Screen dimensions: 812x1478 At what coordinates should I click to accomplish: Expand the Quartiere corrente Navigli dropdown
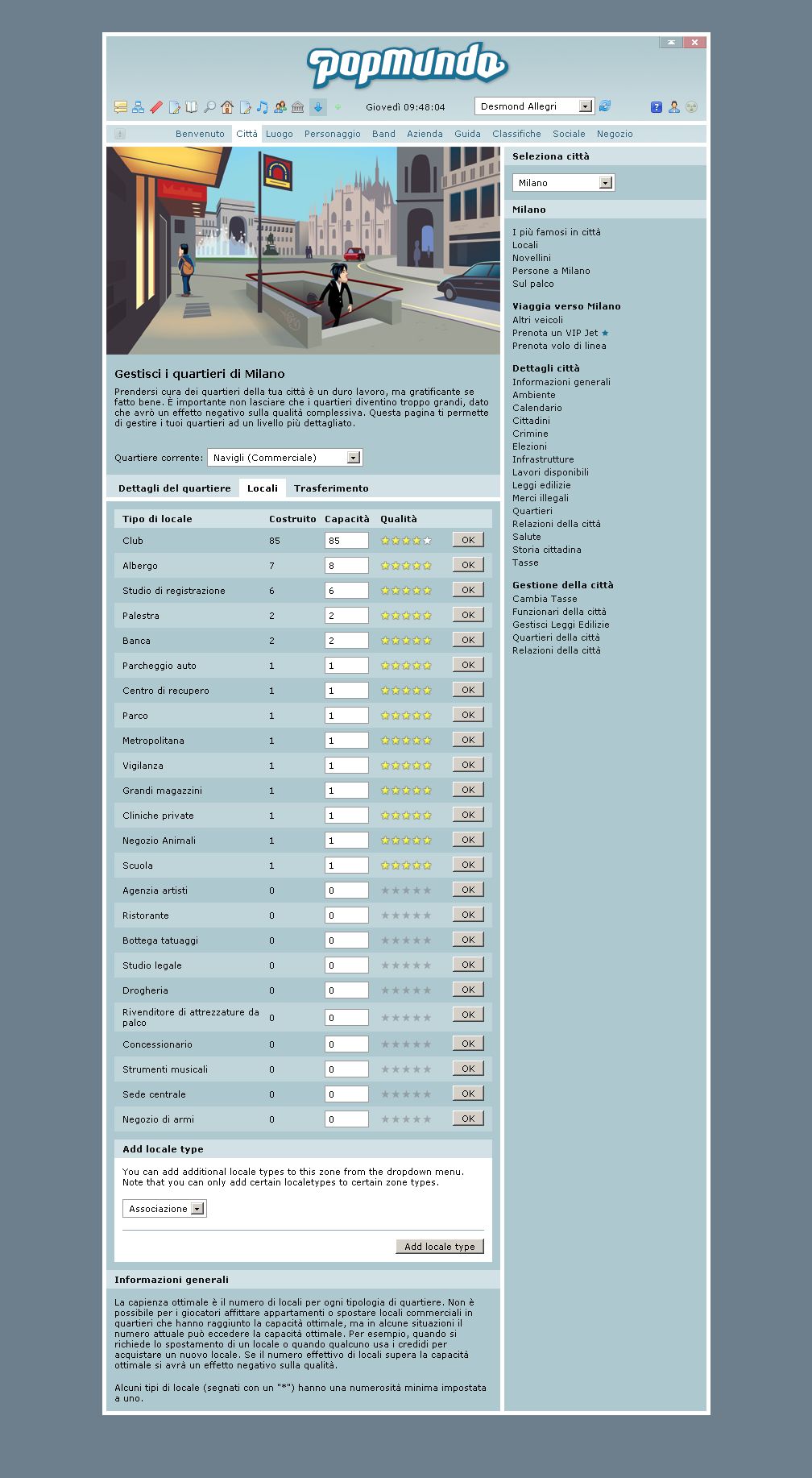tap(285, 458)
